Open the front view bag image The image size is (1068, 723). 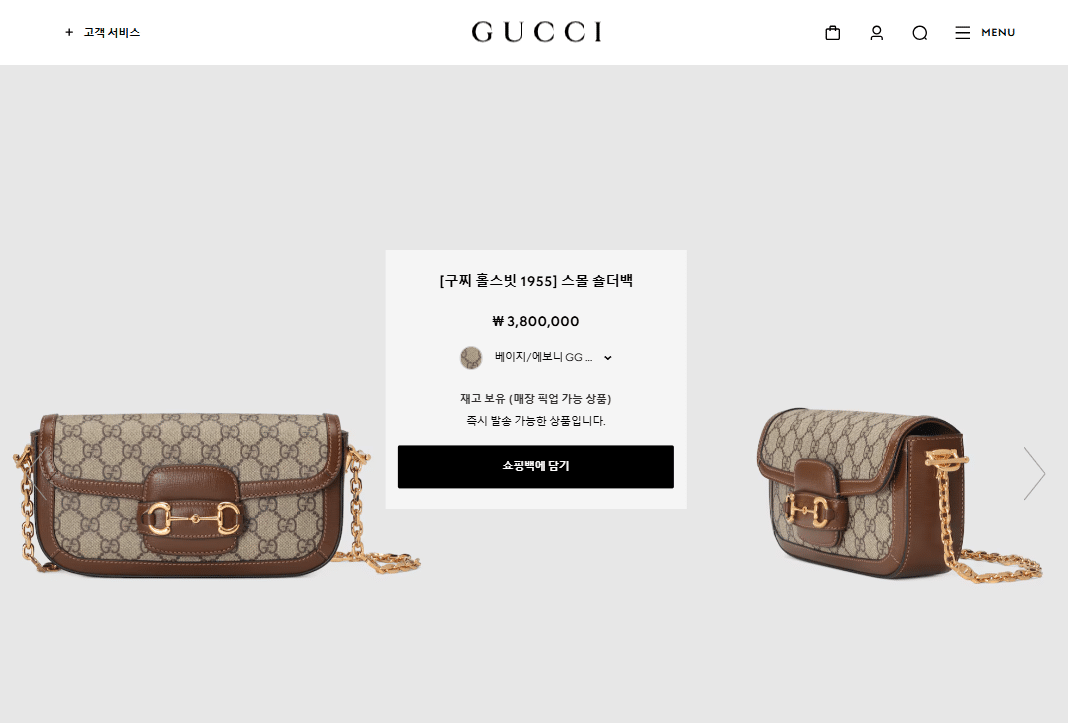(217, 495)
